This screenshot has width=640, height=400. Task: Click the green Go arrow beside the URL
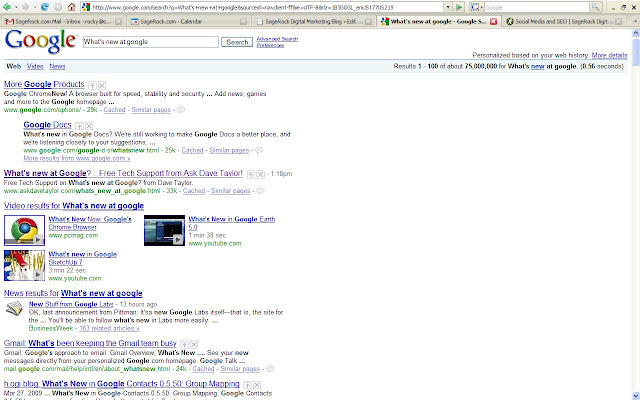tap(459, 7)
